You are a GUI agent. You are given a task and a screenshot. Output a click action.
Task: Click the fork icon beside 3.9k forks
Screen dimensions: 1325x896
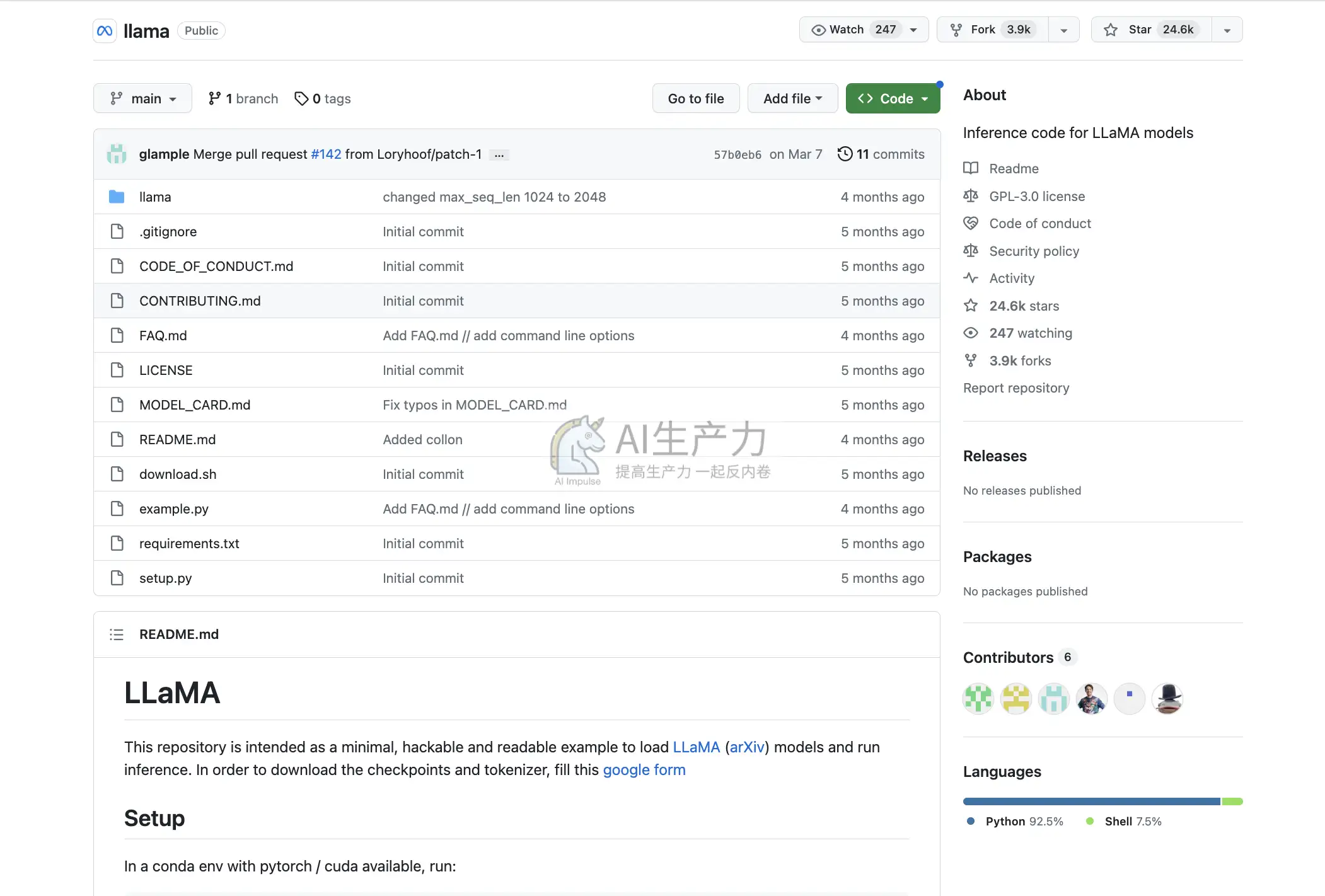click(x=971, y=360)
